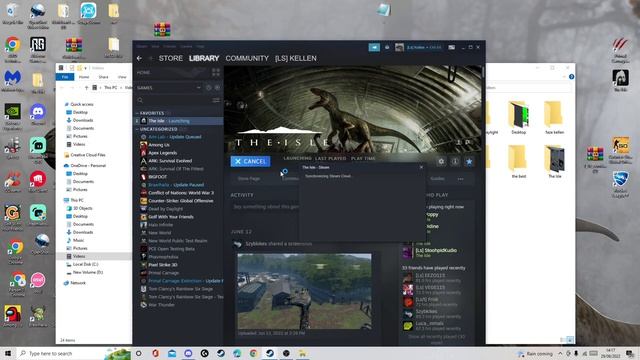Open the Help menu in Steam
The width and height of the screenshot is (640, 360).
coord(200,47)
